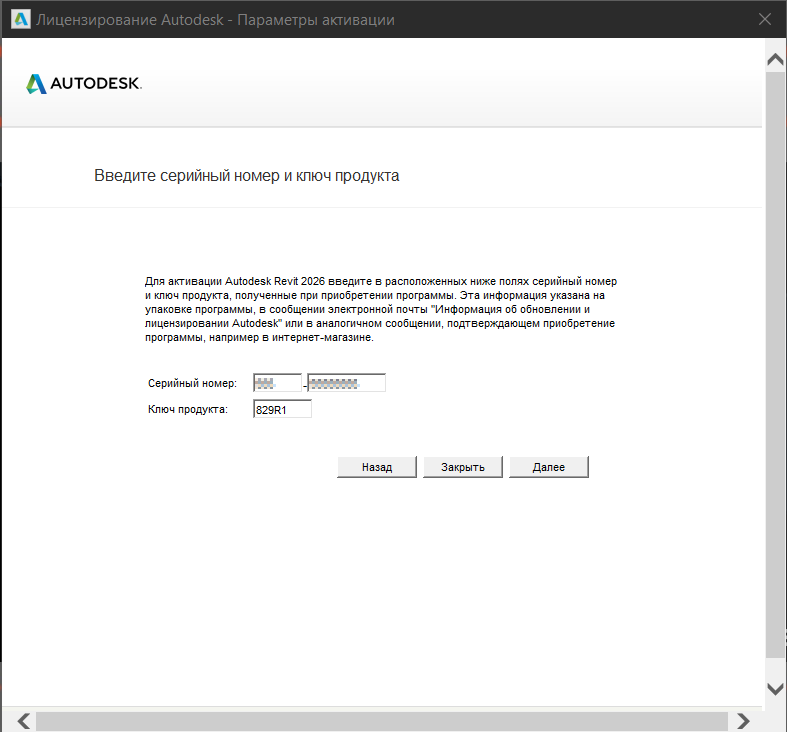Viewport: 787px width, 732px height.
Task: Click the Для активации Autodesk Revit 2026 paragraph
Action: click(x=381, y=309)
